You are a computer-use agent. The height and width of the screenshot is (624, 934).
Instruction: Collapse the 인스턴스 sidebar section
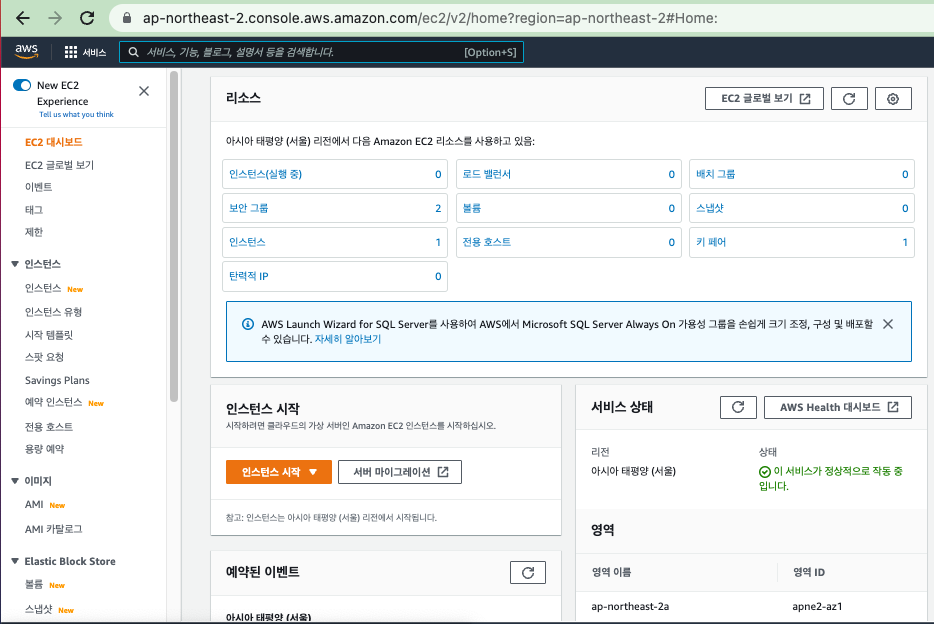pos(15,264)
